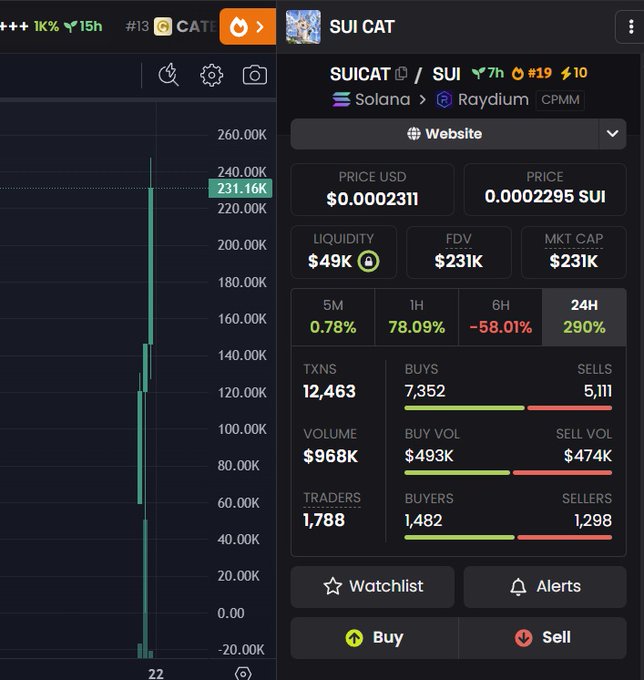The height and width of the screenshot is (680, 644).
Task: Click the PRICE 0.0002295 SUI box
Action: point(545,189)
